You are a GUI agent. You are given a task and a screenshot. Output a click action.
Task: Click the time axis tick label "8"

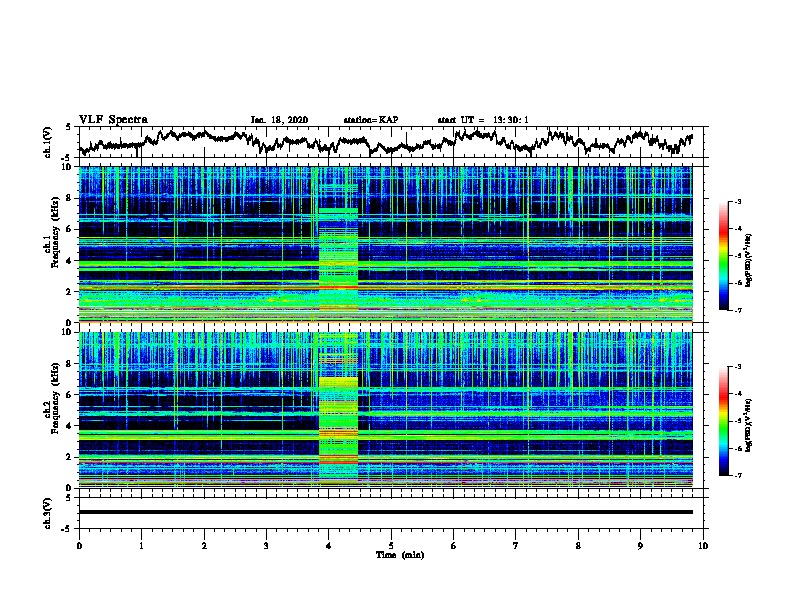click(x=578, y=546)
